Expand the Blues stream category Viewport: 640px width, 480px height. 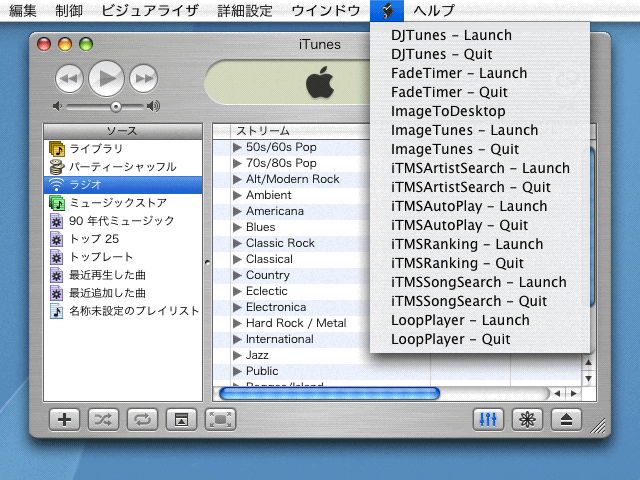[x=237, y=227]
